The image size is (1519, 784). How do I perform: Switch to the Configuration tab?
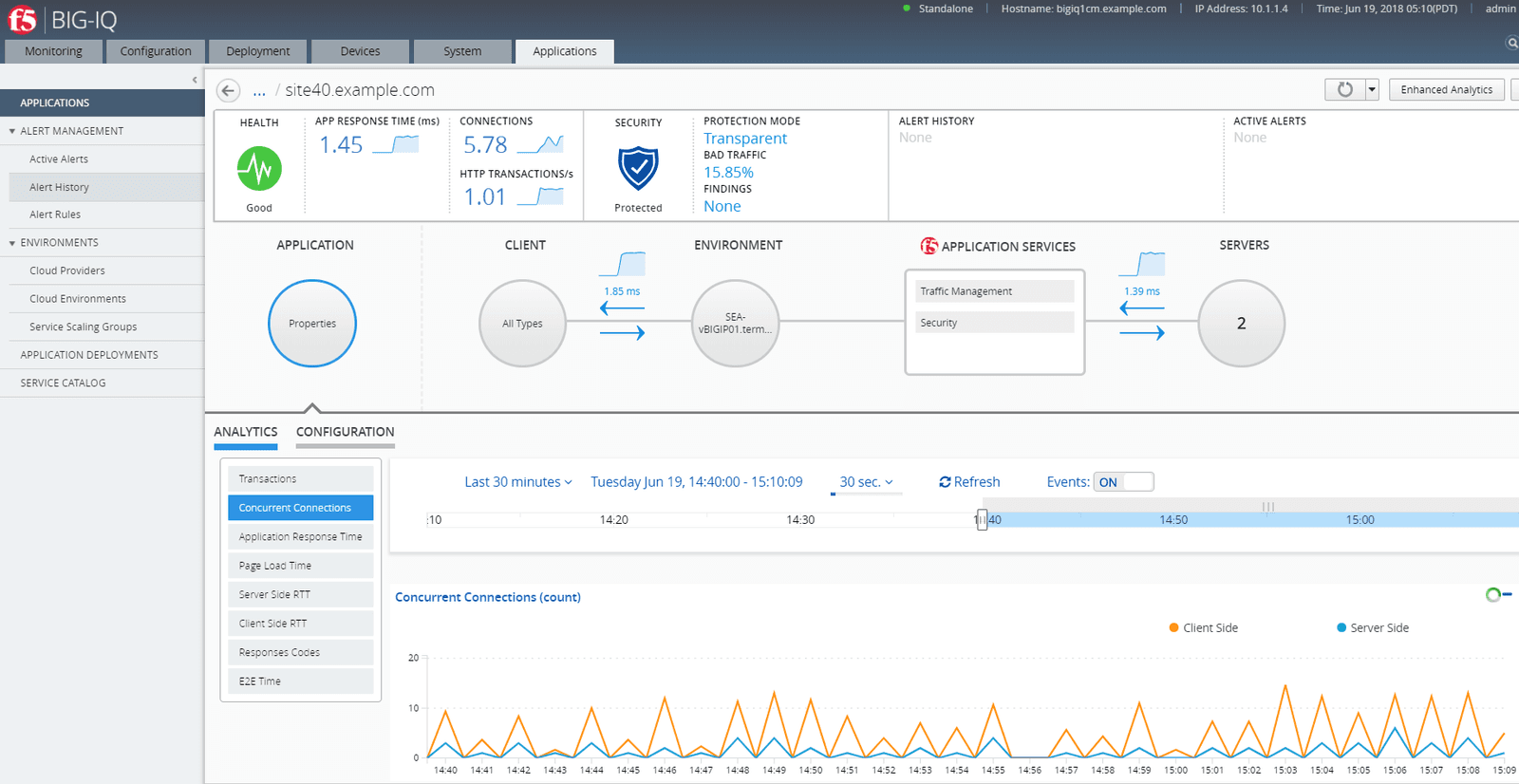point(345,432)
